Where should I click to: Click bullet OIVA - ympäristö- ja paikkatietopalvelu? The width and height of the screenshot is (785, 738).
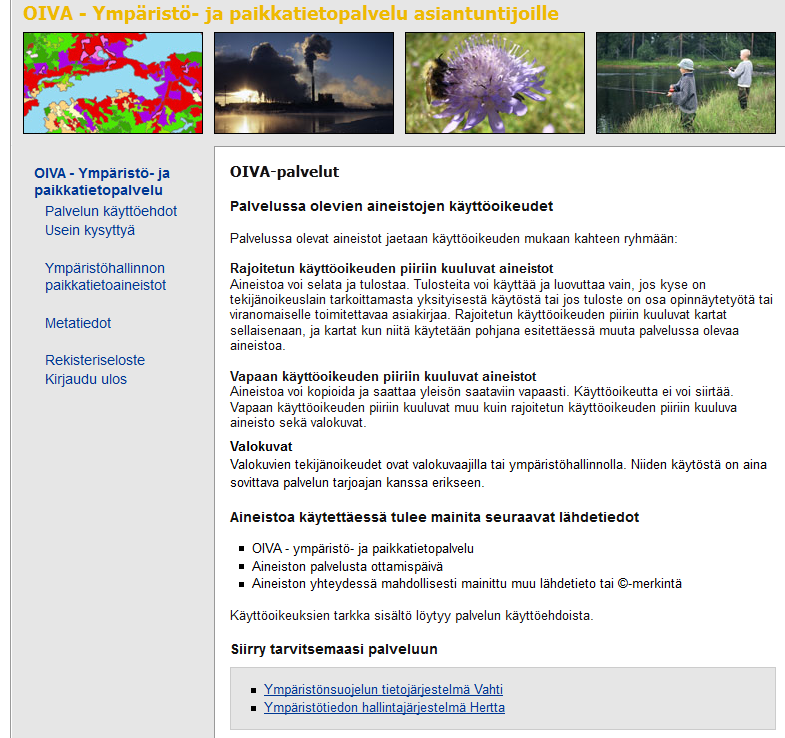(x=362, y=549)
